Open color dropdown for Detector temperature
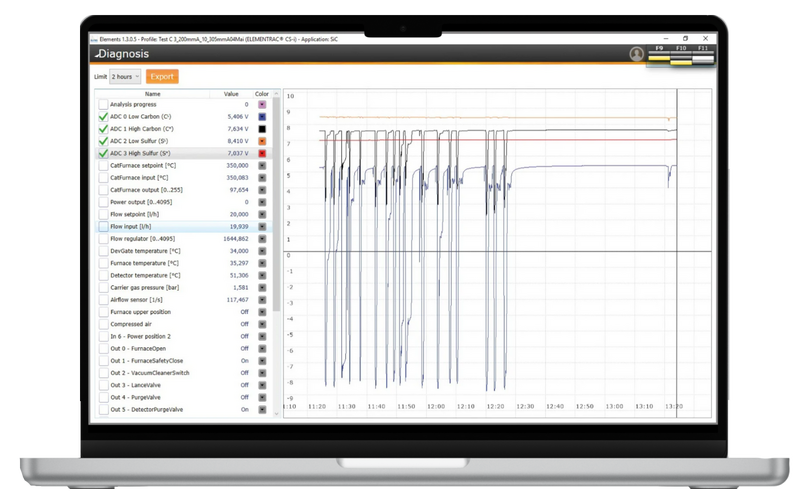 pyautogui.click(x=262, y=275)
